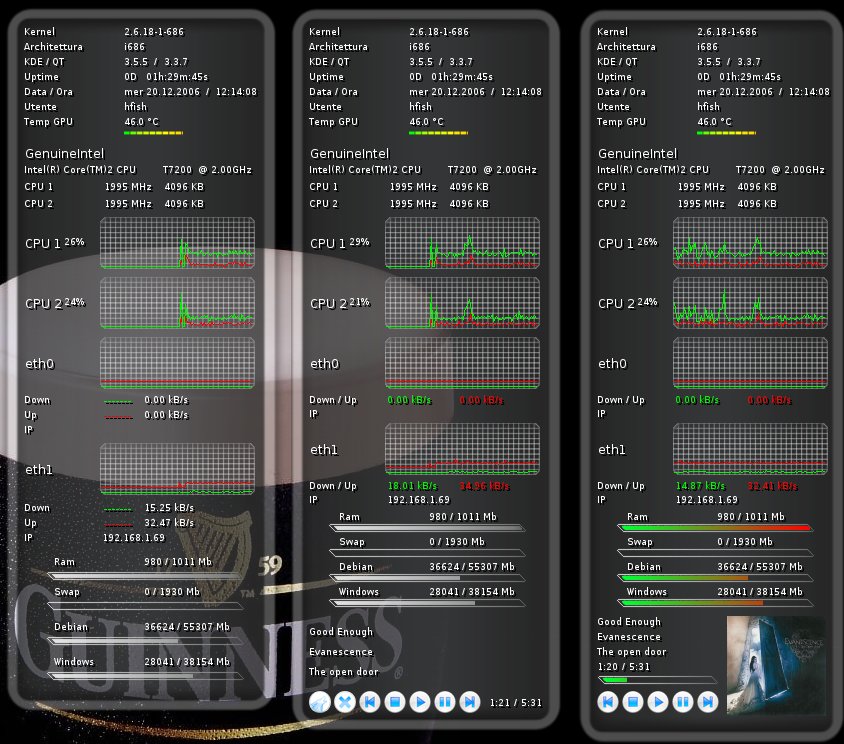The width and height of the screenshot is (844, 744).
Task: Click the grey Ram bar in middle panel
Action: click(427, 528)
